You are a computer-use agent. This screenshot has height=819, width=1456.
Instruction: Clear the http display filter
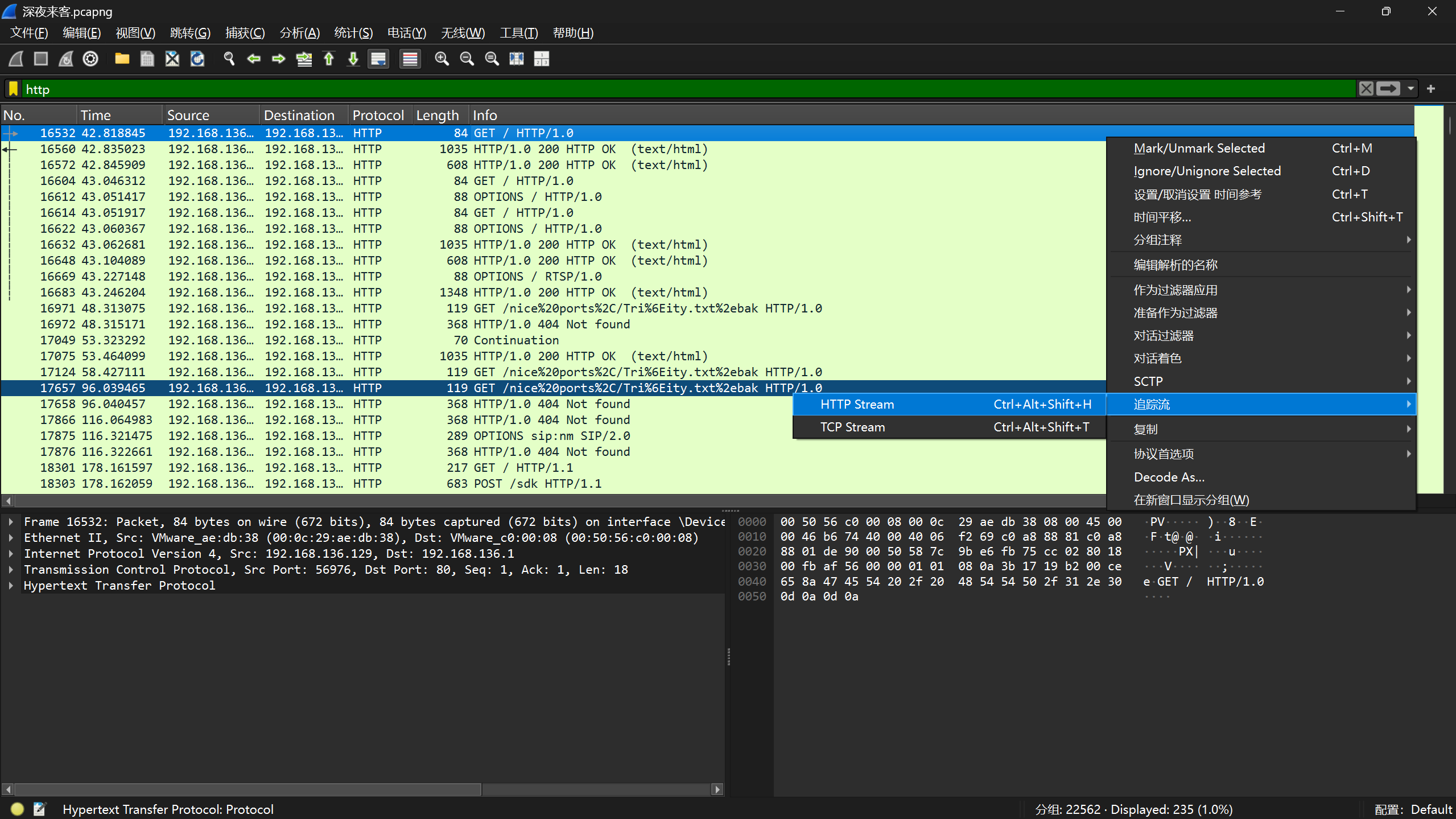(x=1367, y=88)
